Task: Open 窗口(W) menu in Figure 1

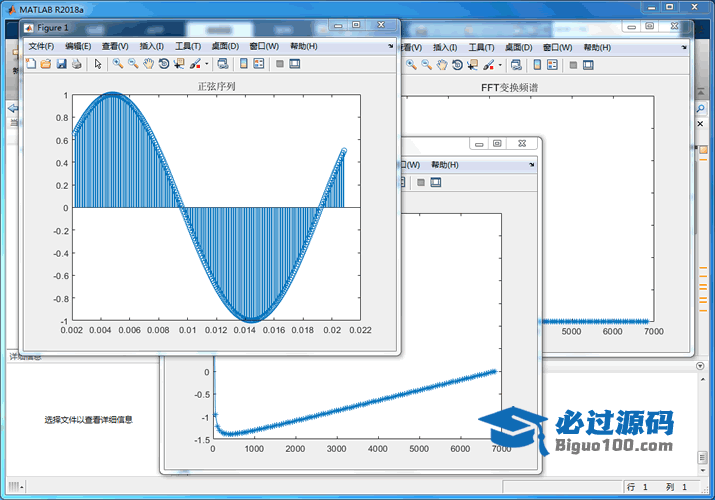Action: pyautogui.click(x=264, y=46)
